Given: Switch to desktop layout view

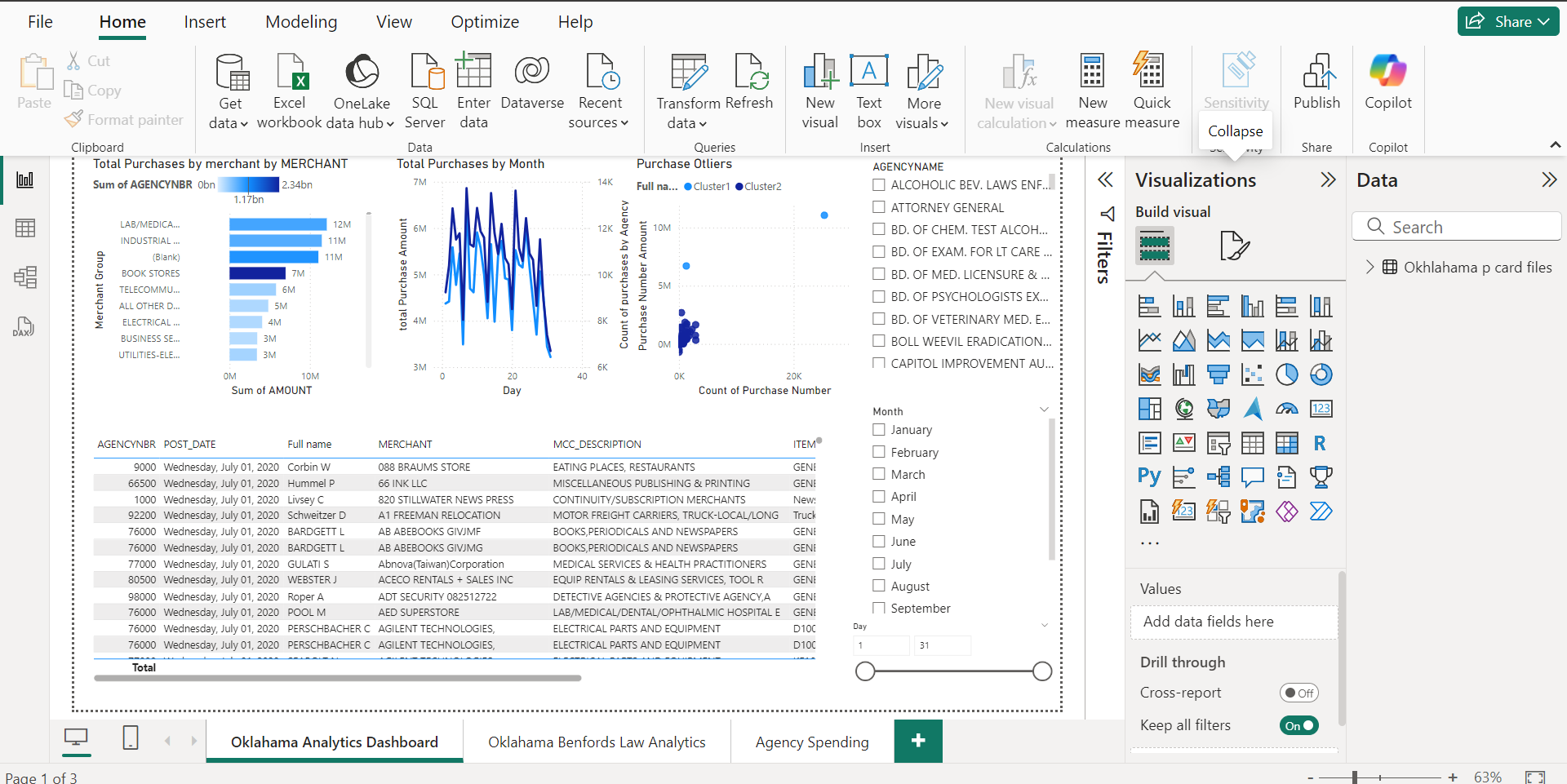Looking at the screenshot, I should click(x=76, y=738).
